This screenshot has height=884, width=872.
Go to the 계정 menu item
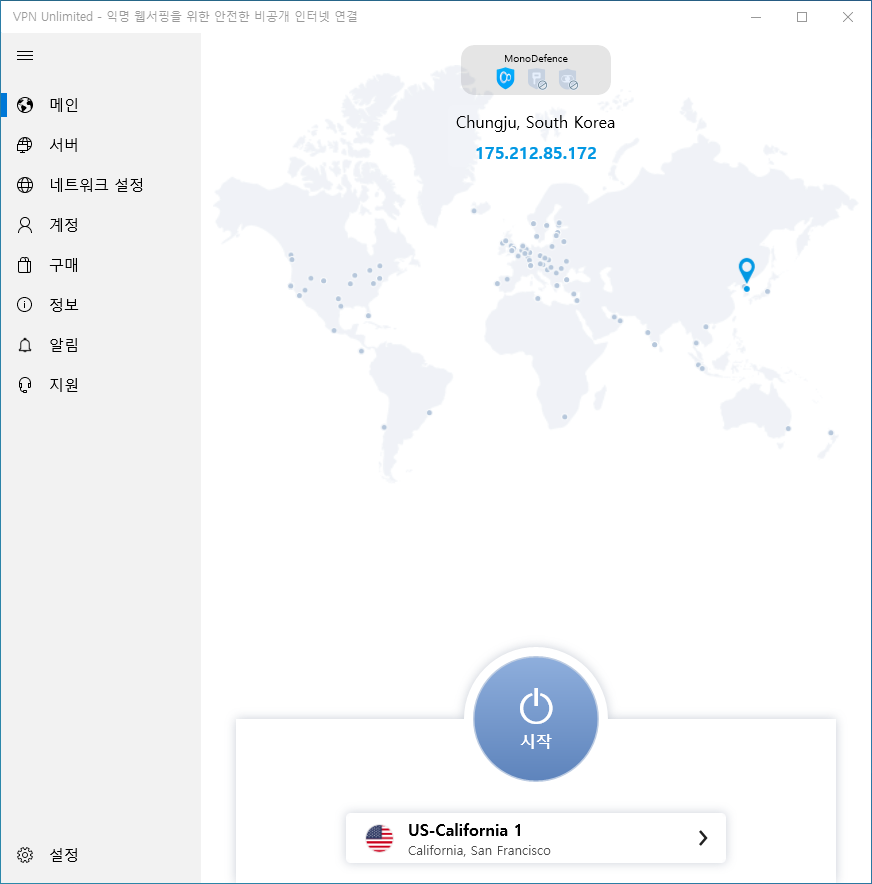coord(101,225)
